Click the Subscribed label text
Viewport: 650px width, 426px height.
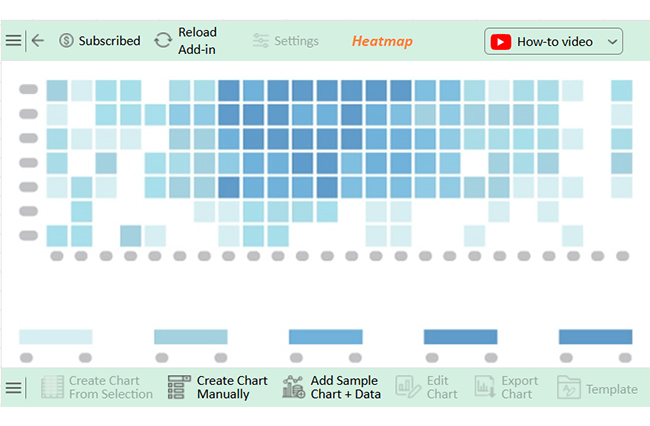point(109,41)
